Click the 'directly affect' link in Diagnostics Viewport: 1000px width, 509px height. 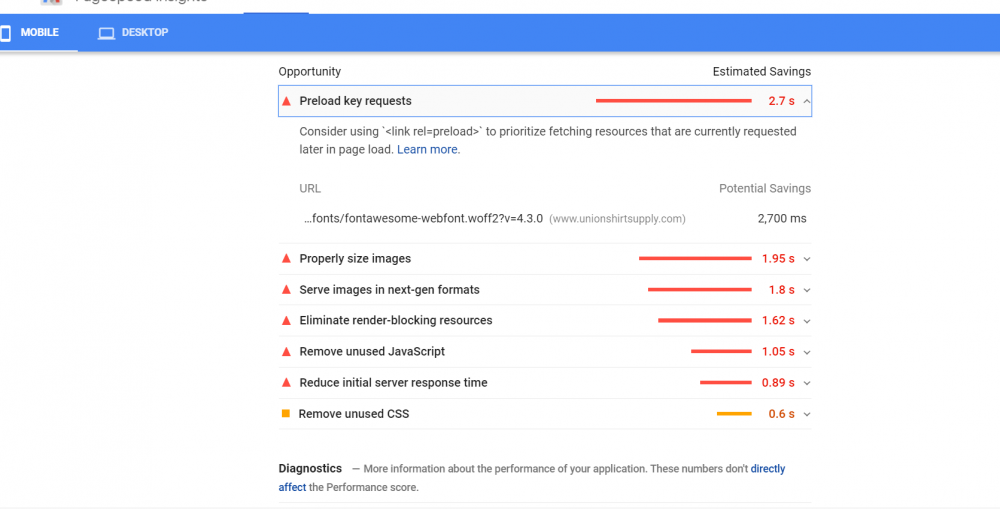pos(767,469)
